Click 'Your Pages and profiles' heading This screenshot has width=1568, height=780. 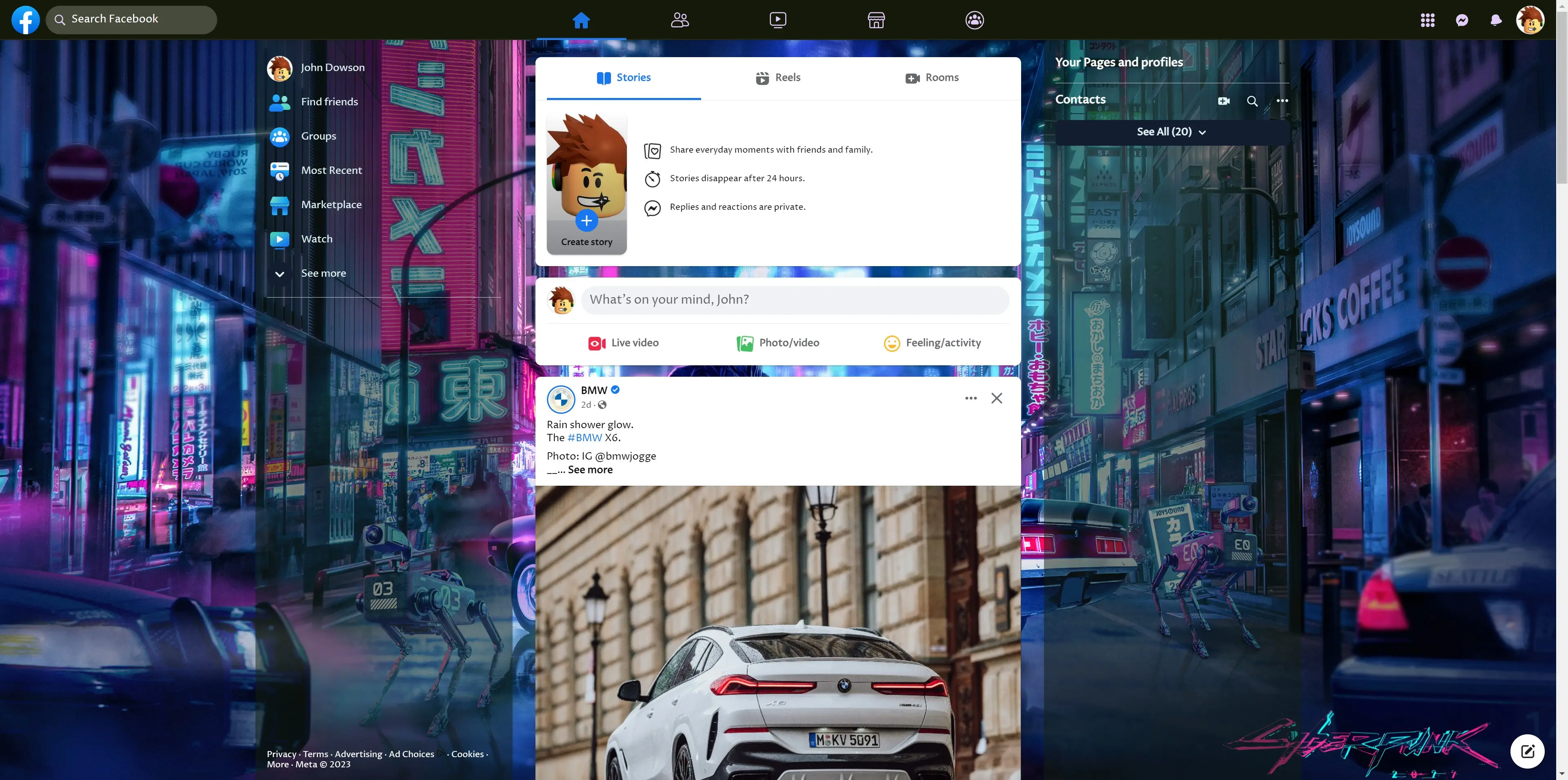1119,62
